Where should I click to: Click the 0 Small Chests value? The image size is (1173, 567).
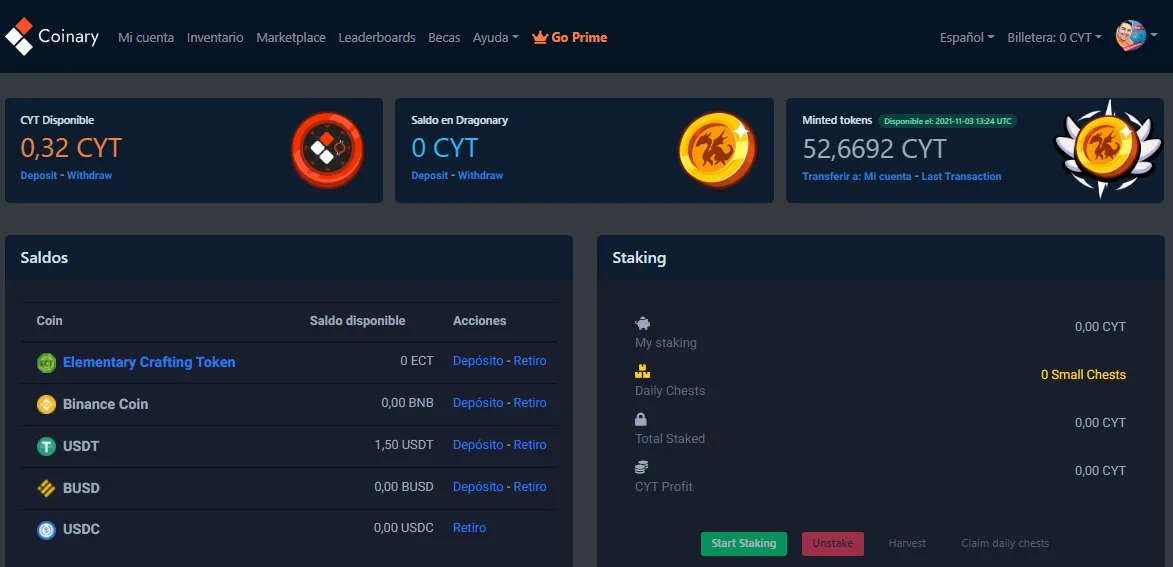tap(1083, 375)
